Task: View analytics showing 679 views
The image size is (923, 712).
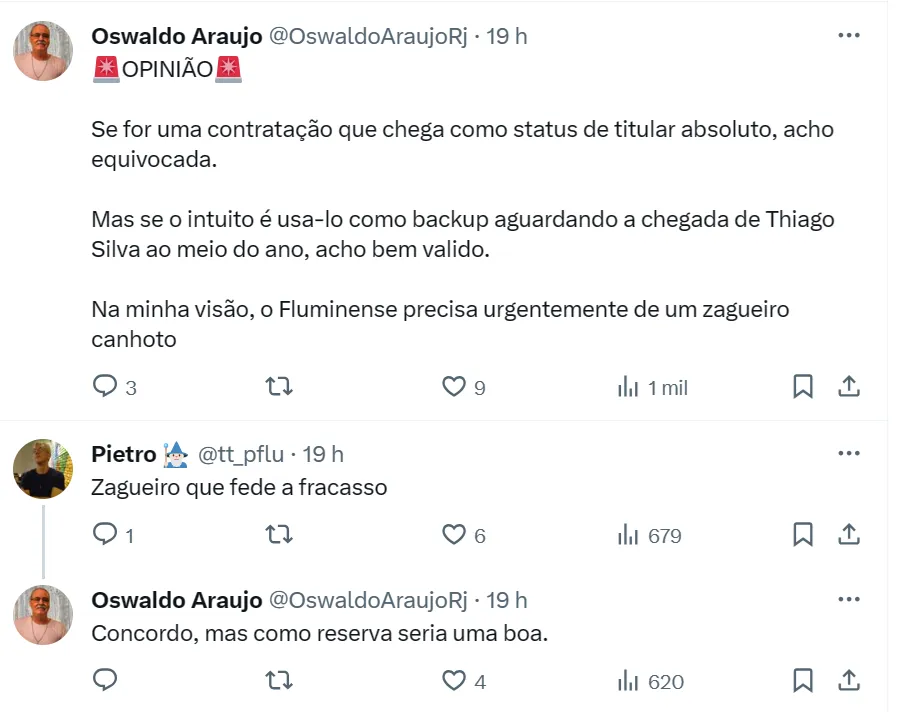Action: click(628, 535)
